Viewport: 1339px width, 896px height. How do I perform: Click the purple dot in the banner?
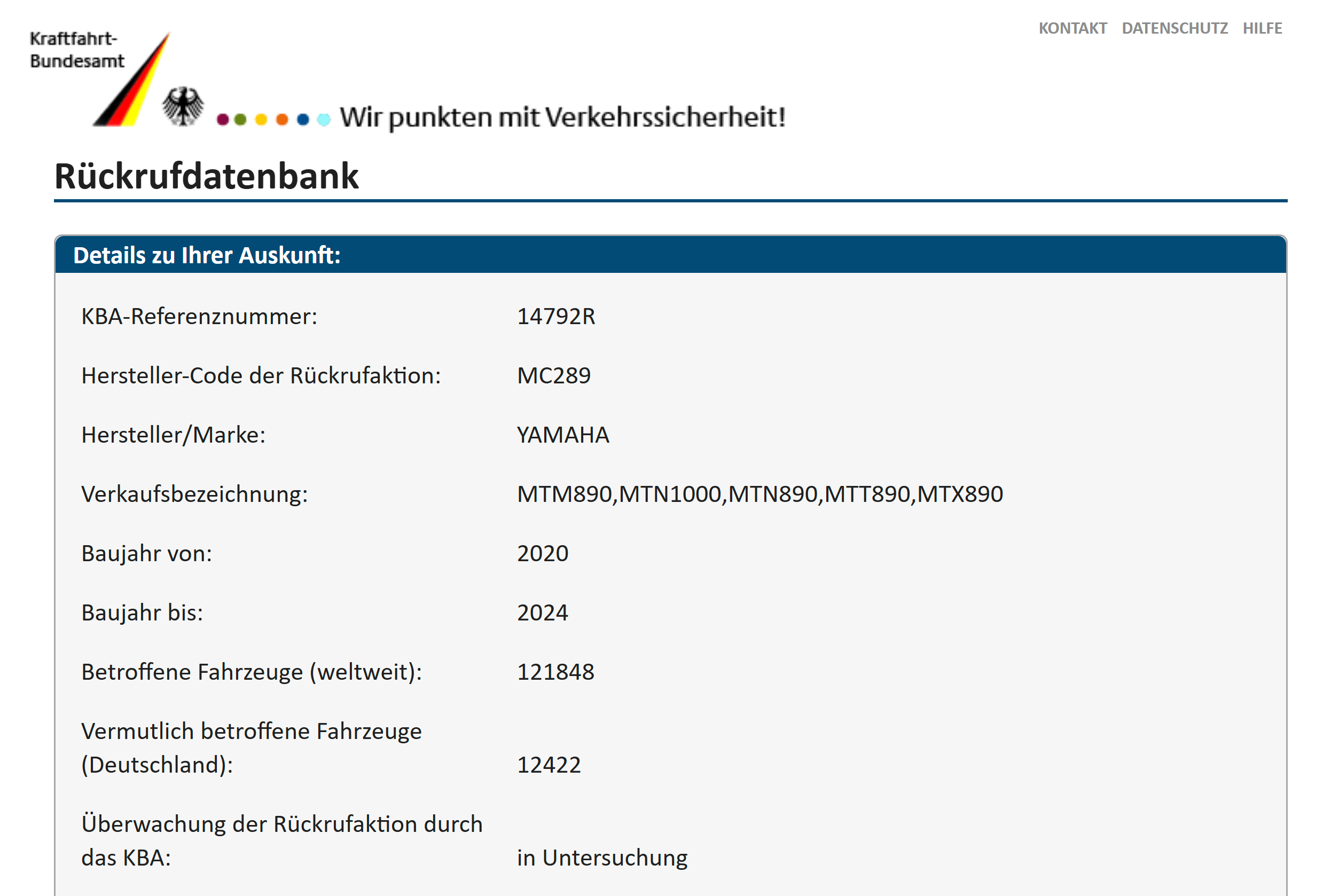(223, 120)
